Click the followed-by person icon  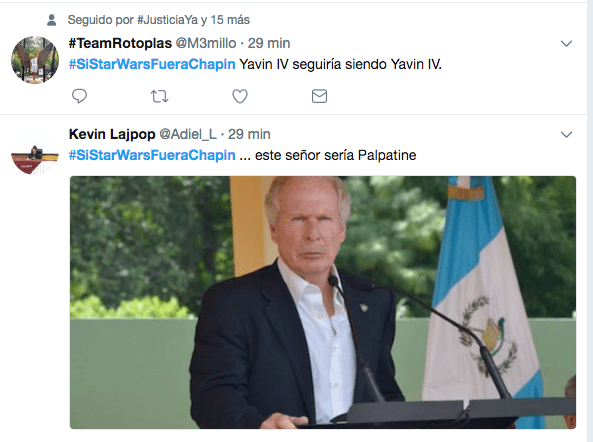coord(51,20)
